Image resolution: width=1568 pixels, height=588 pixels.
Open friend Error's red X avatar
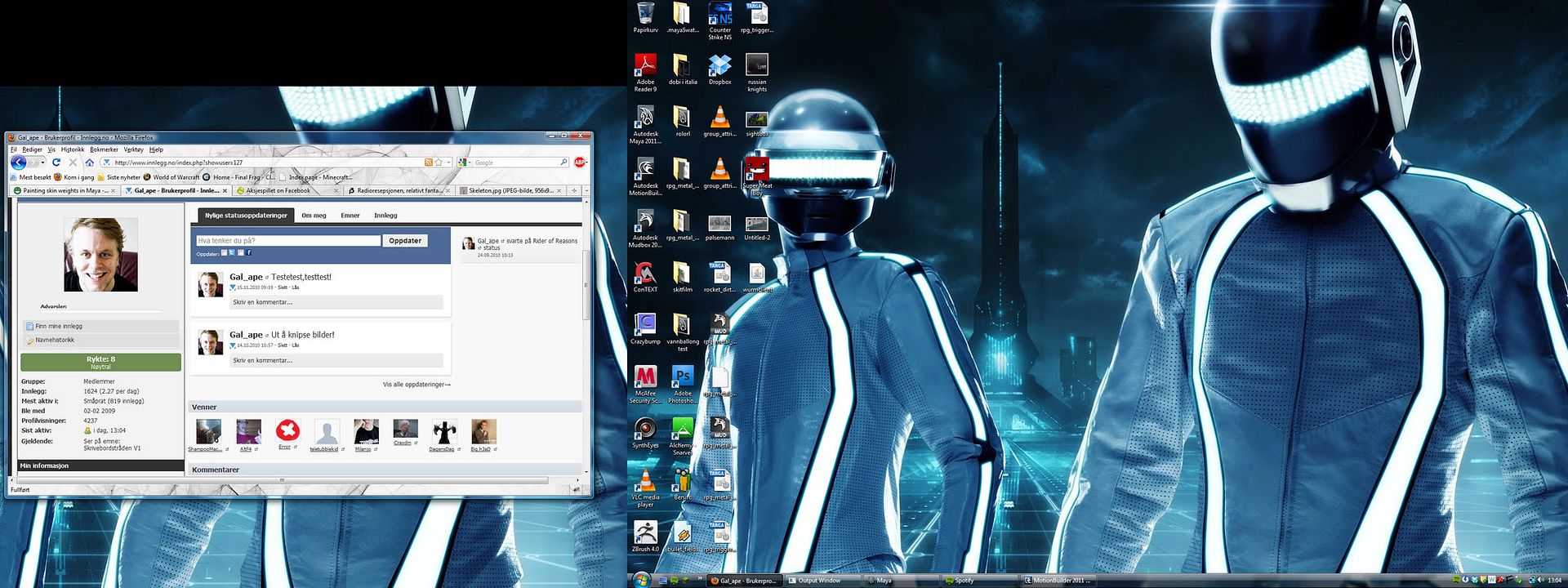tap(287, 430)
